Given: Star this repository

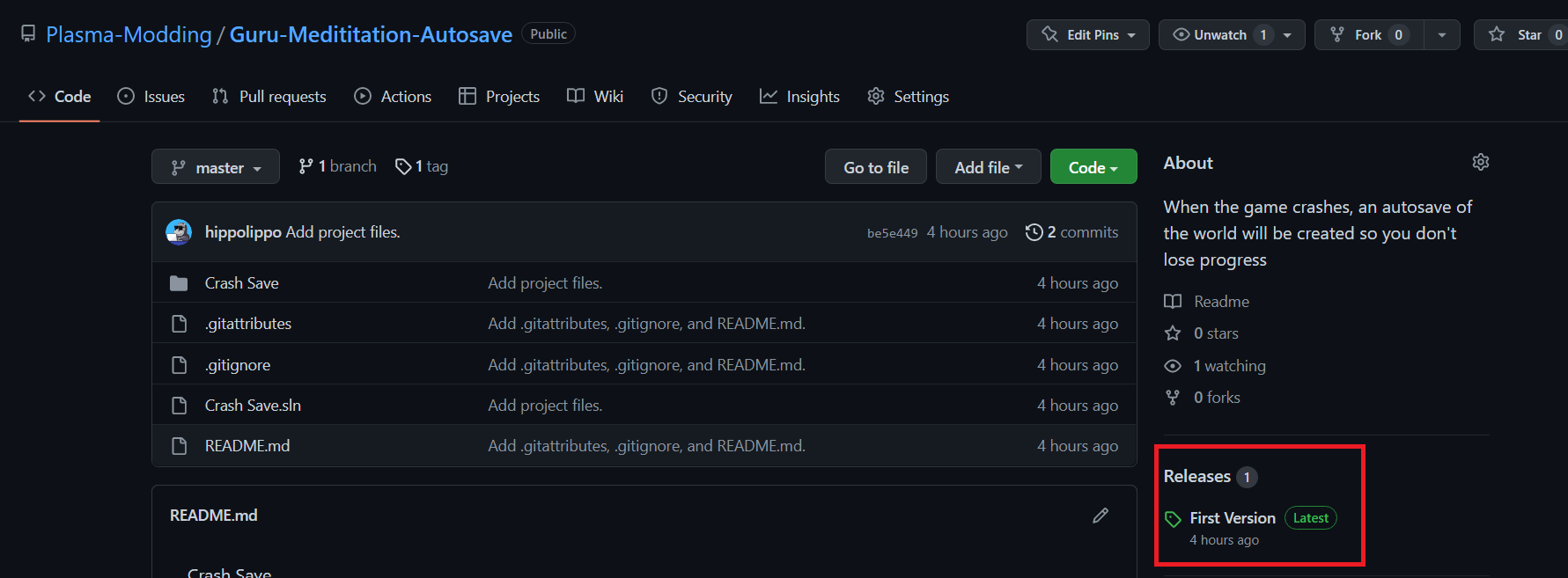Looking at the screenshot, I should 1520,34.
